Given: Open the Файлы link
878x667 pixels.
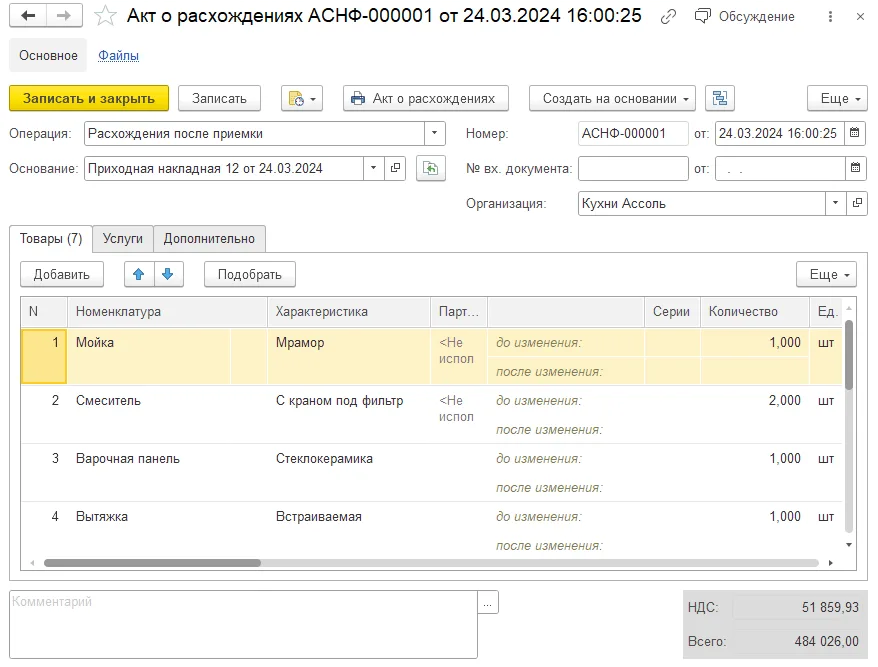Looking at the screenshot, I should click(119, 55).
